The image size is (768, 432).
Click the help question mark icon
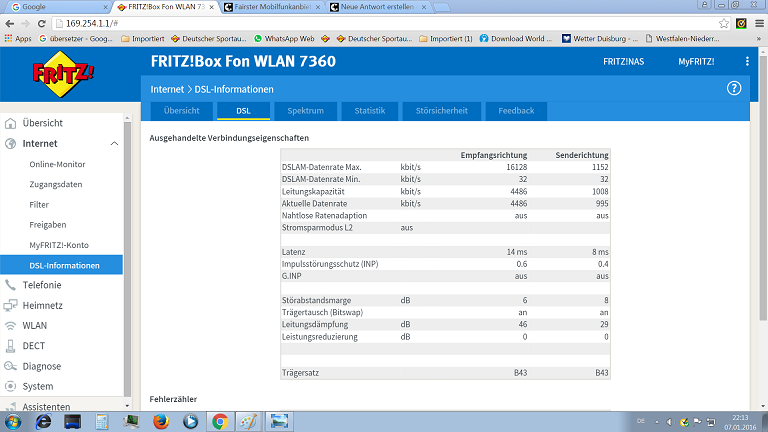pyautogui.click(x=734, y=88)
